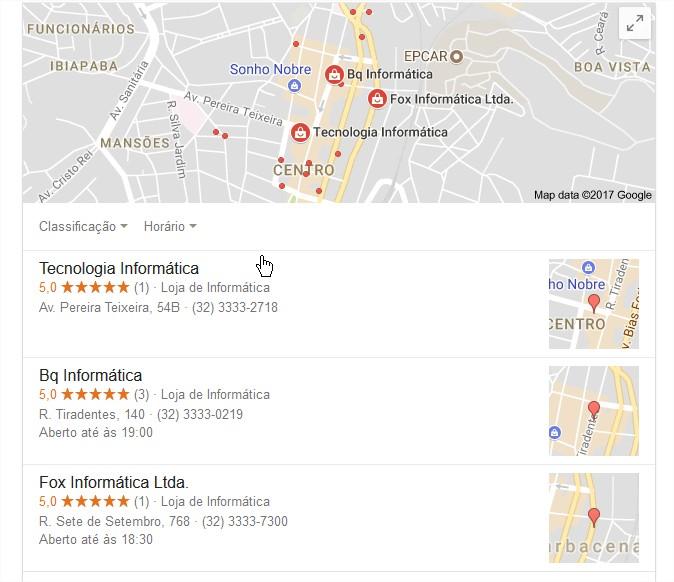674x582 pixels.
Task: Click the EPCAR landmark marker
Action: [456, 56]
